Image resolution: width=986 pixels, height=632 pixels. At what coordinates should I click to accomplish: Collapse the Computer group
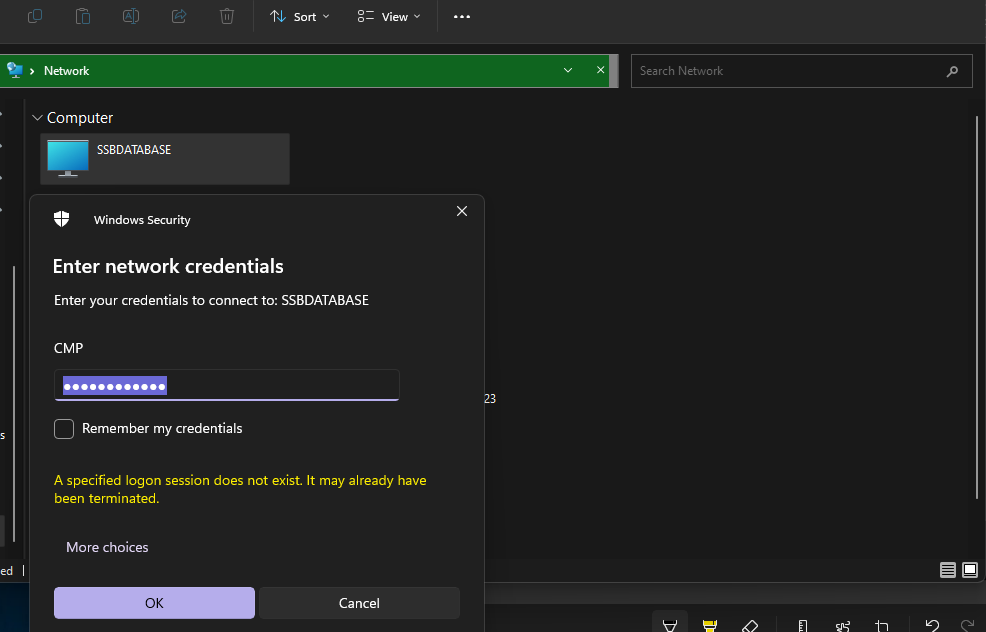(x=37, y=118)
